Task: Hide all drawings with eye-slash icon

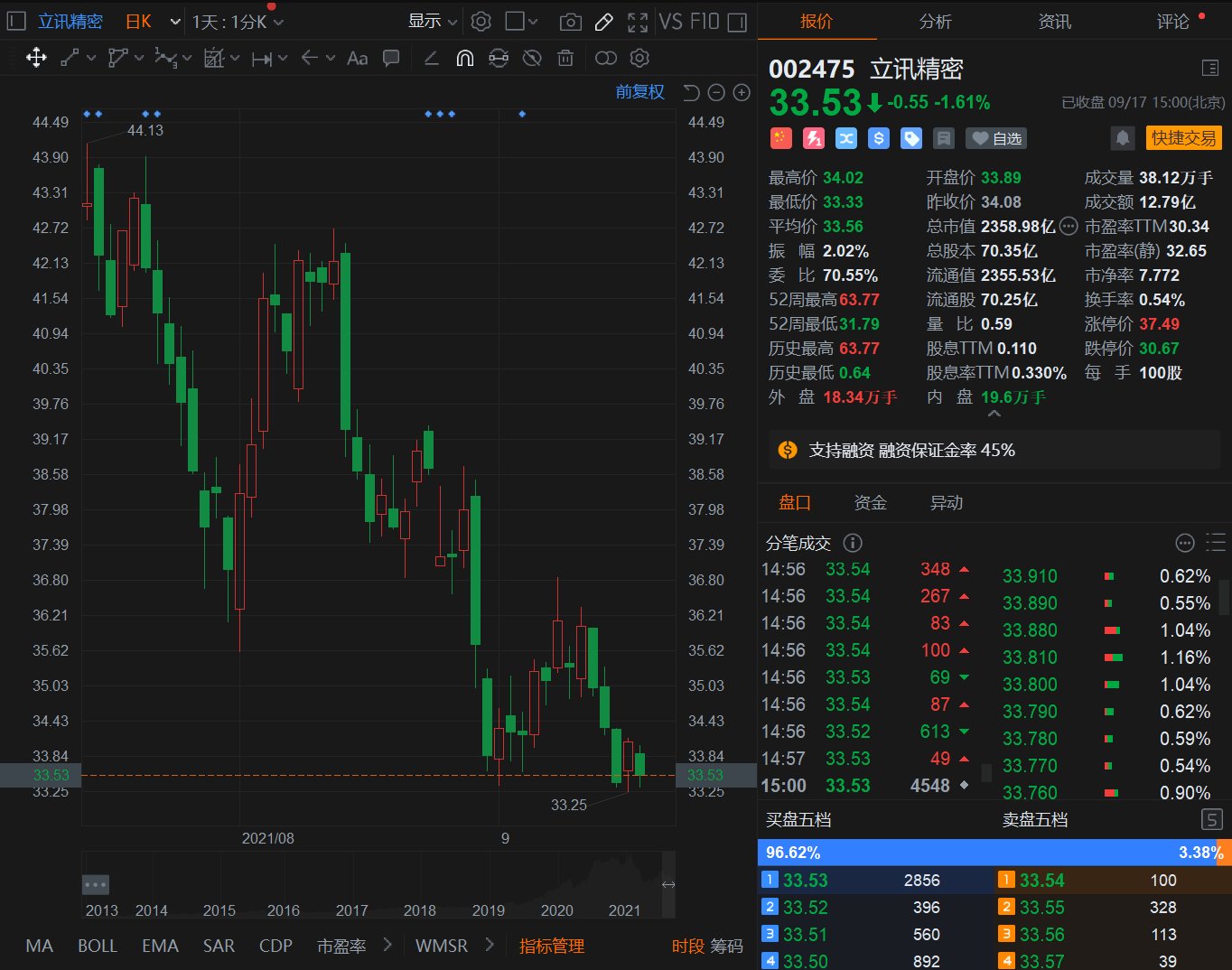Action: coord(533,59)
